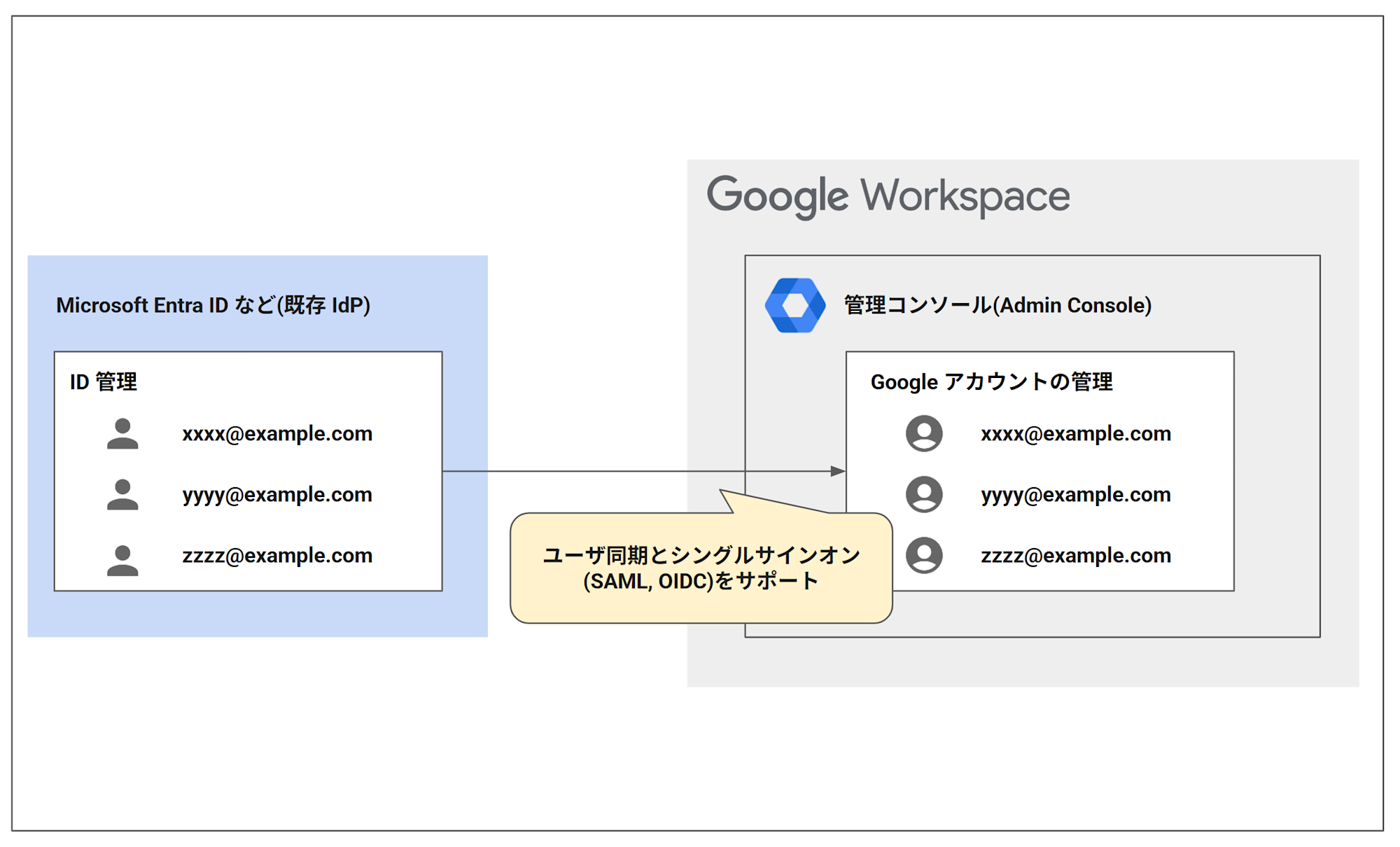Select the 'Google アカウントの管理' title
The height and width of the screenshot is (847, 1400).
(x=991, y=381)
